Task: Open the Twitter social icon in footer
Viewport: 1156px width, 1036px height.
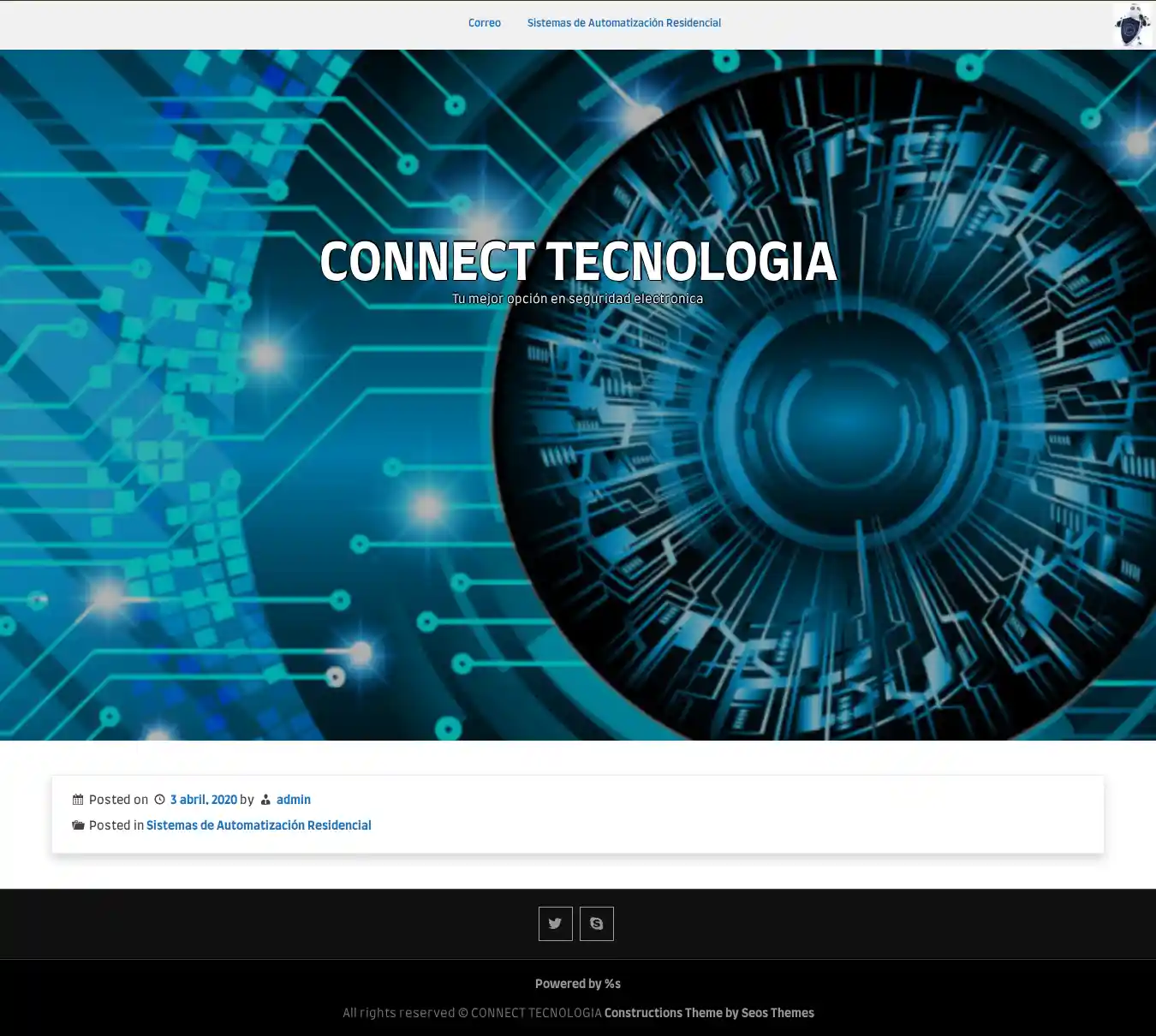Action: click(x=555, y=924)
